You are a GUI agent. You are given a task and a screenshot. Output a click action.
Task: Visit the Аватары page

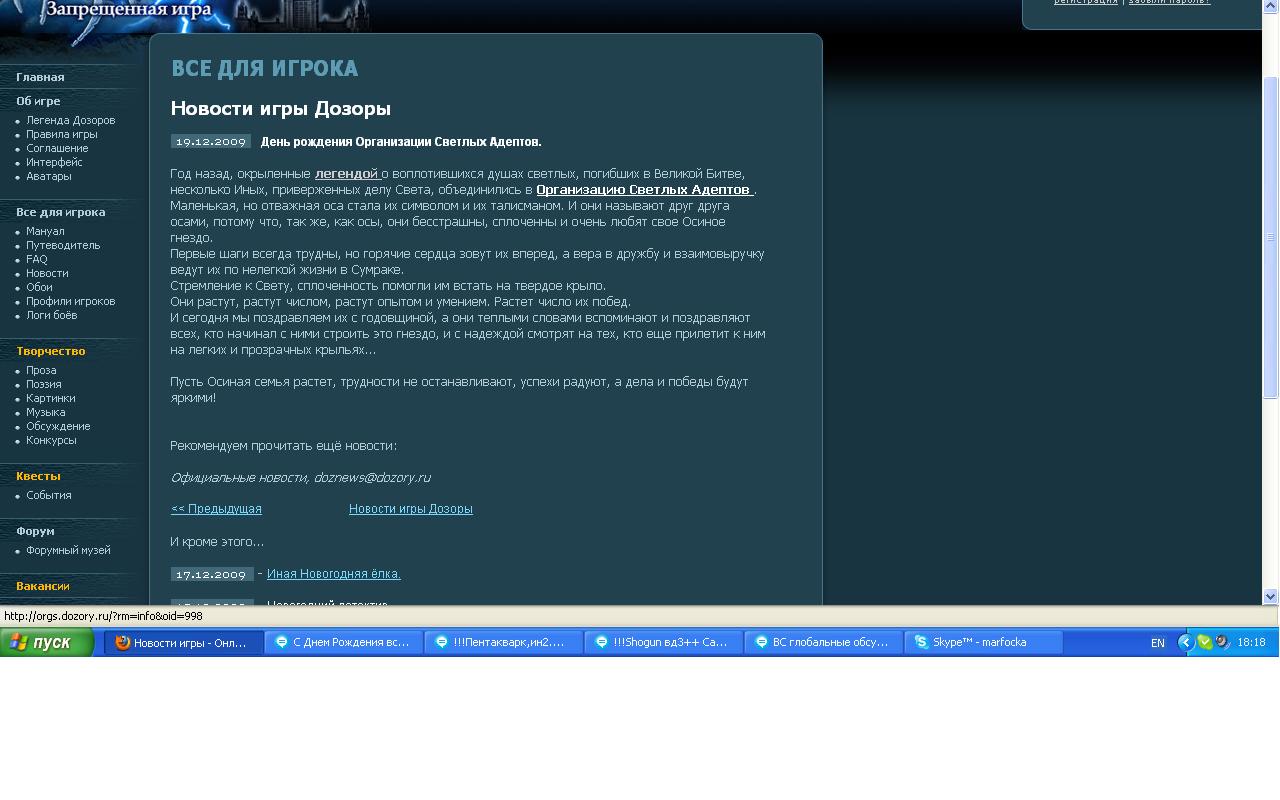click(49, 176)
